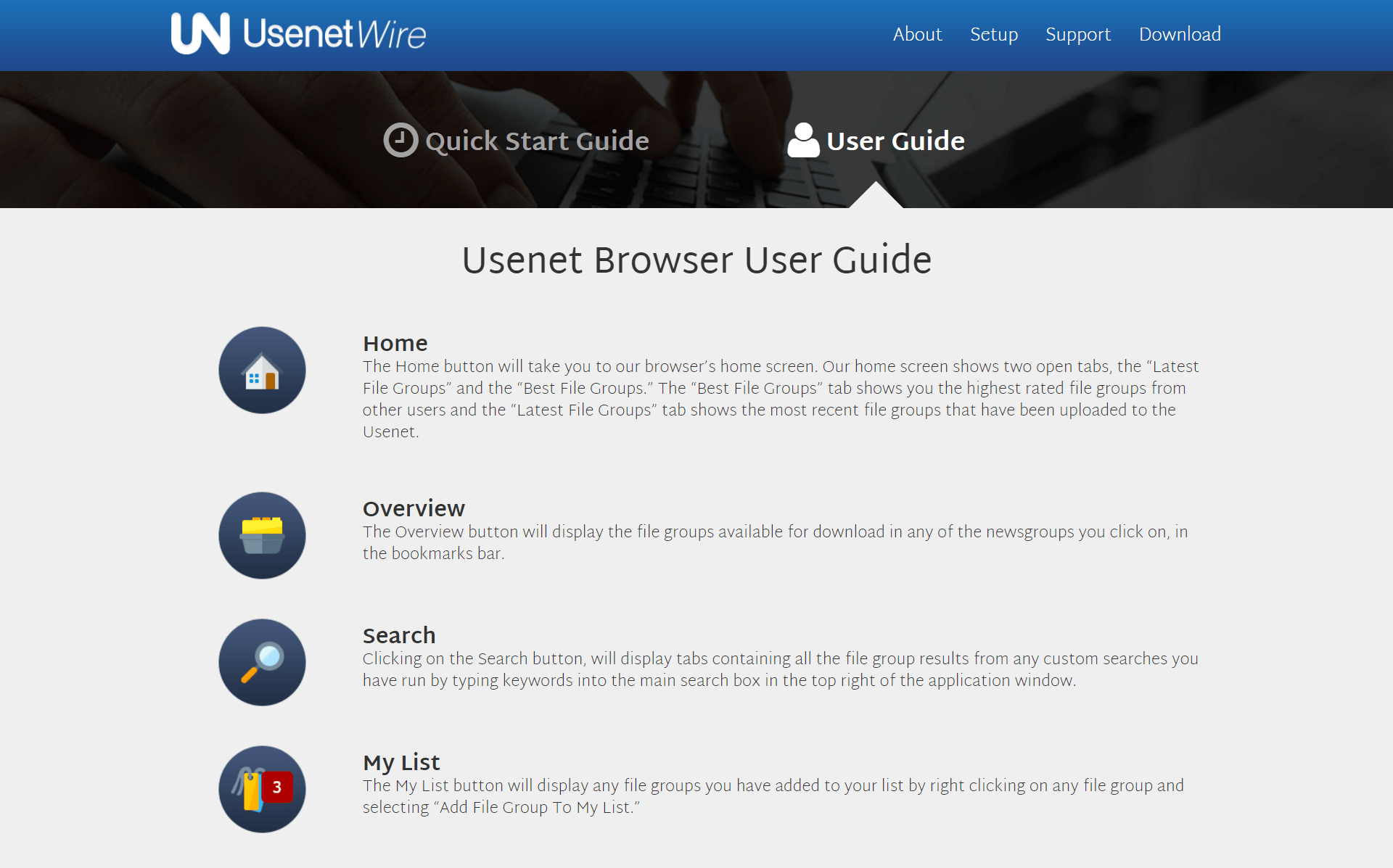The height and width of the screenshot is (868, 1393).
Task: Click the Home section heading
Action: point(395,343)
